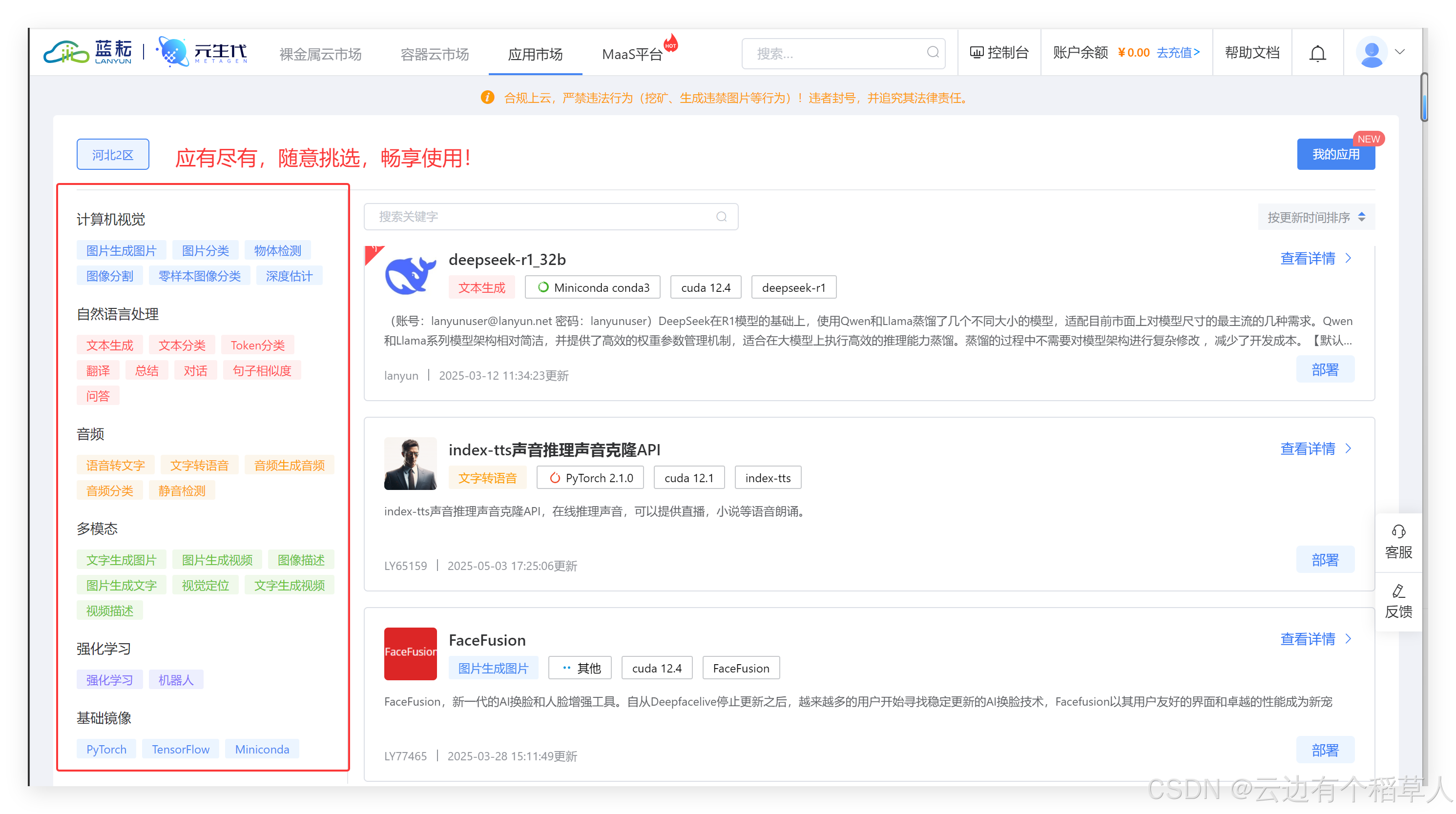
Task: Open the 河北2区 region selector
Action: coord(113,155)
